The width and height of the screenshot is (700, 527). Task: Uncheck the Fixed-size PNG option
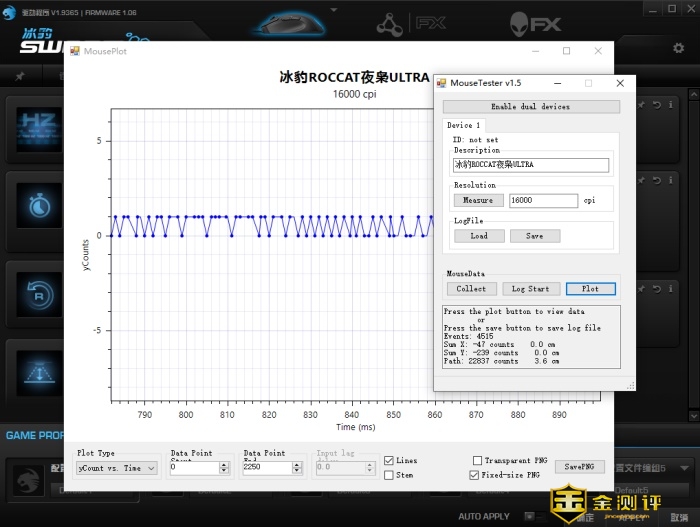coord(474,475)
